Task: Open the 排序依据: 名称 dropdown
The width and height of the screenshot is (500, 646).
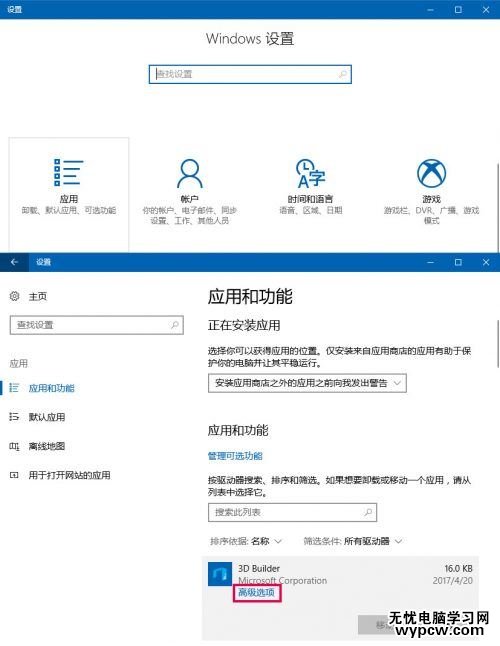Action: pos(246,541)
